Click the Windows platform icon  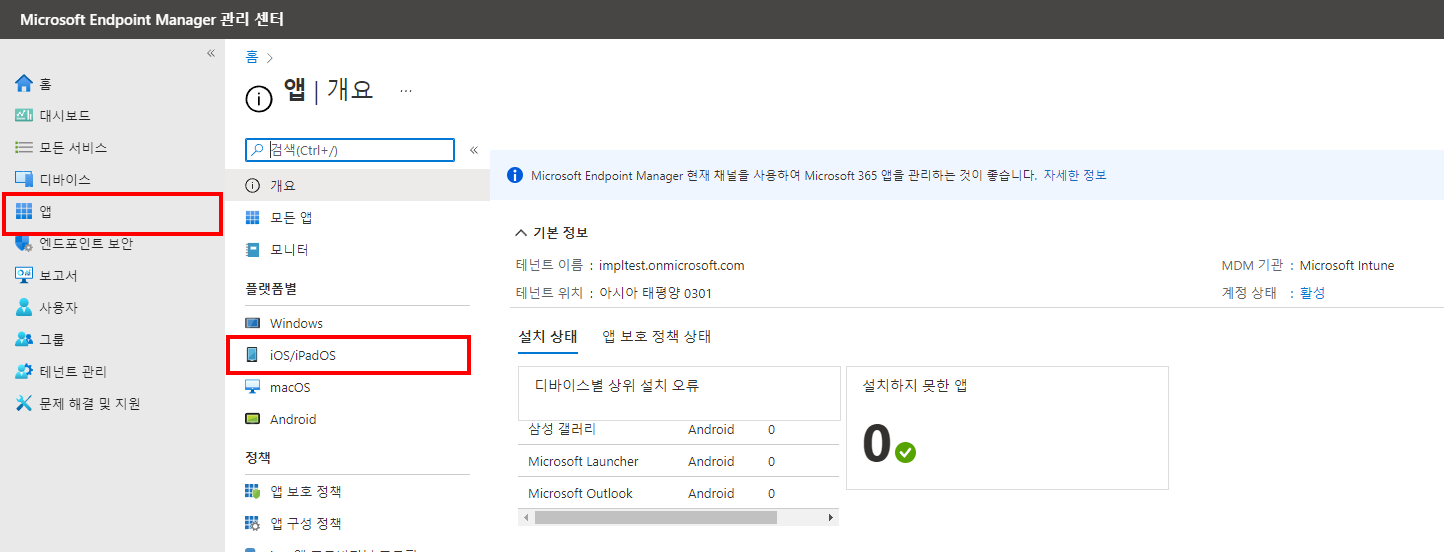[x=253, y=323]
